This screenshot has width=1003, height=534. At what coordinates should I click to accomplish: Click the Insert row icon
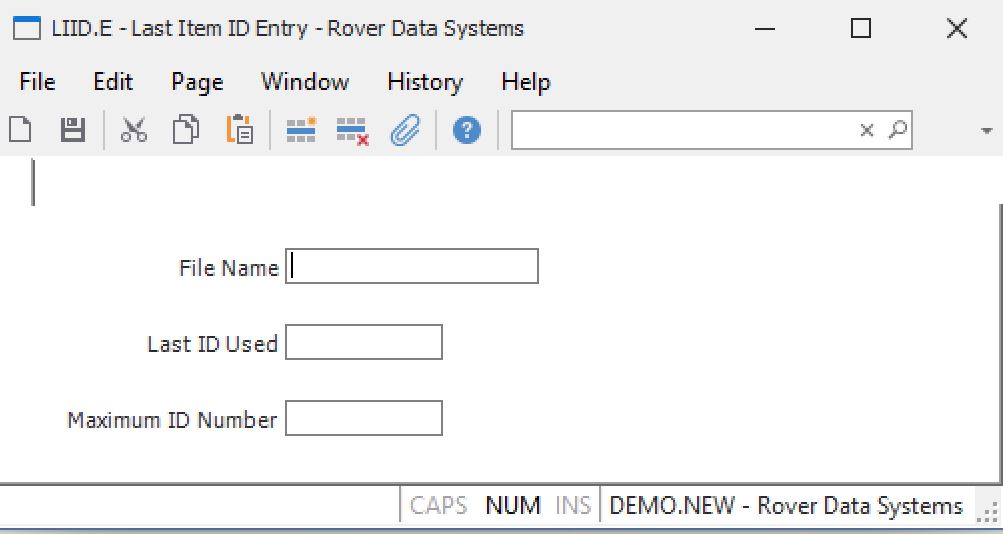301,130
